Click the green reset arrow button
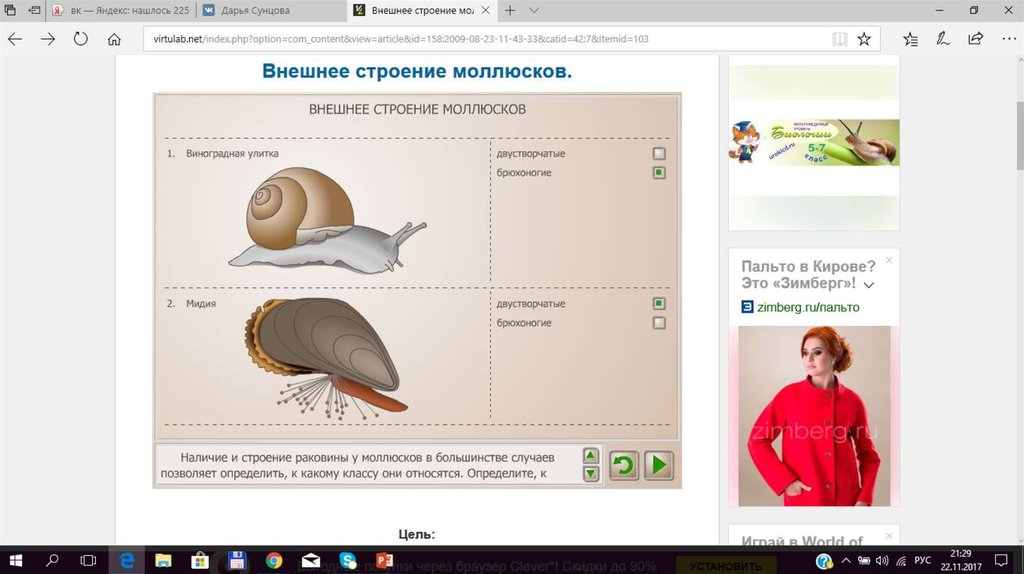Image resolution: width=1024 pixels, height=574 pixels. 624,465
